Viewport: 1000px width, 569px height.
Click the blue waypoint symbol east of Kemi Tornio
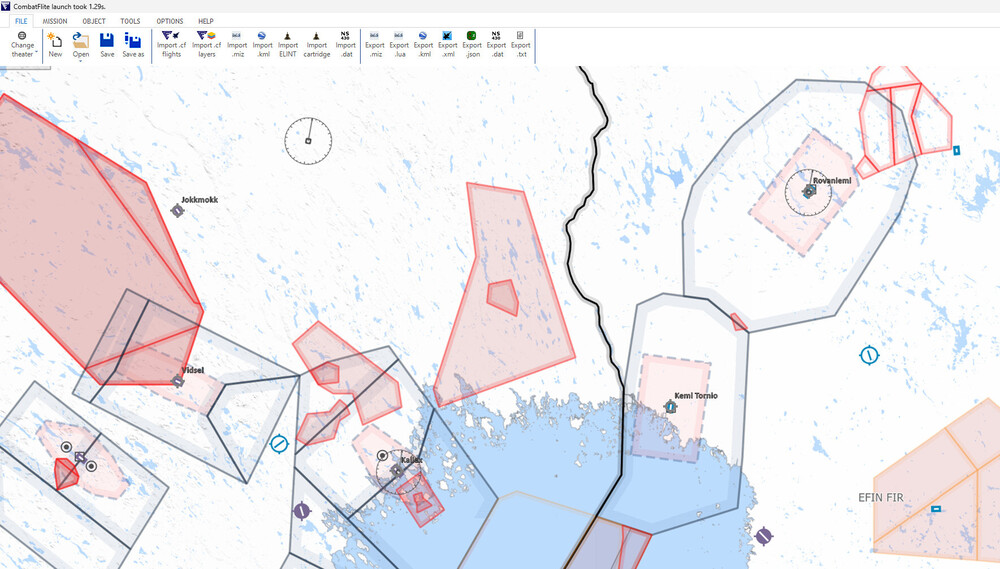coord(869,355)
